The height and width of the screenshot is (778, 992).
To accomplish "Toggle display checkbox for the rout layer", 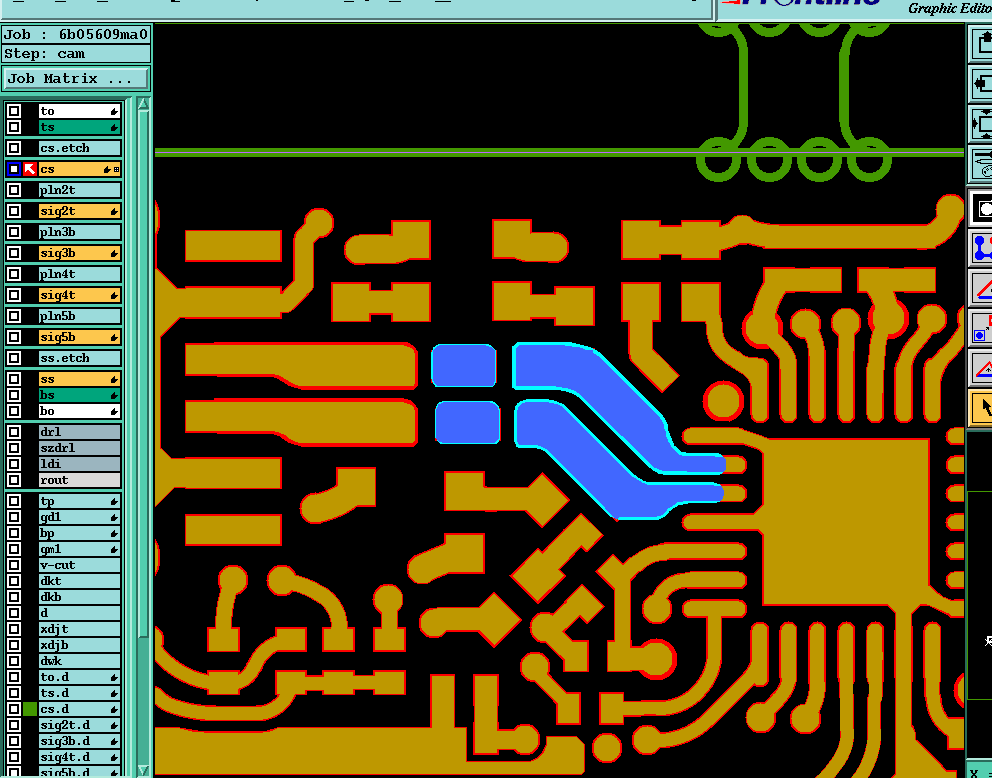I will [14, 480].
